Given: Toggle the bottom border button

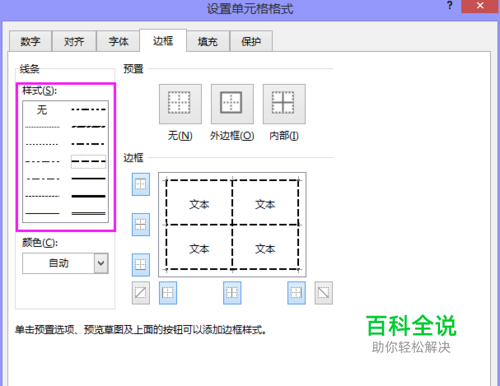Looking at the screenshot, I should tap(141, 265).
